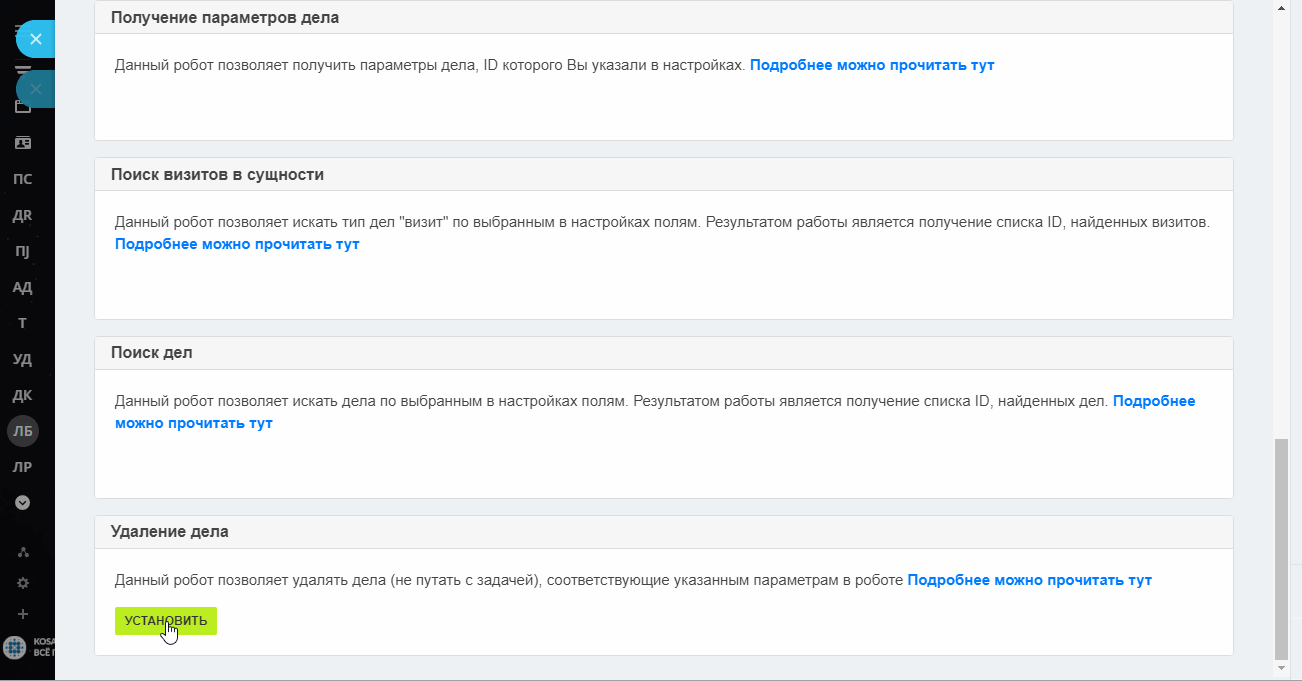The width and height of the screenshot is (1302, 681).
Task: Select ЛР in the left sidebar
Action: coord(22,467)
